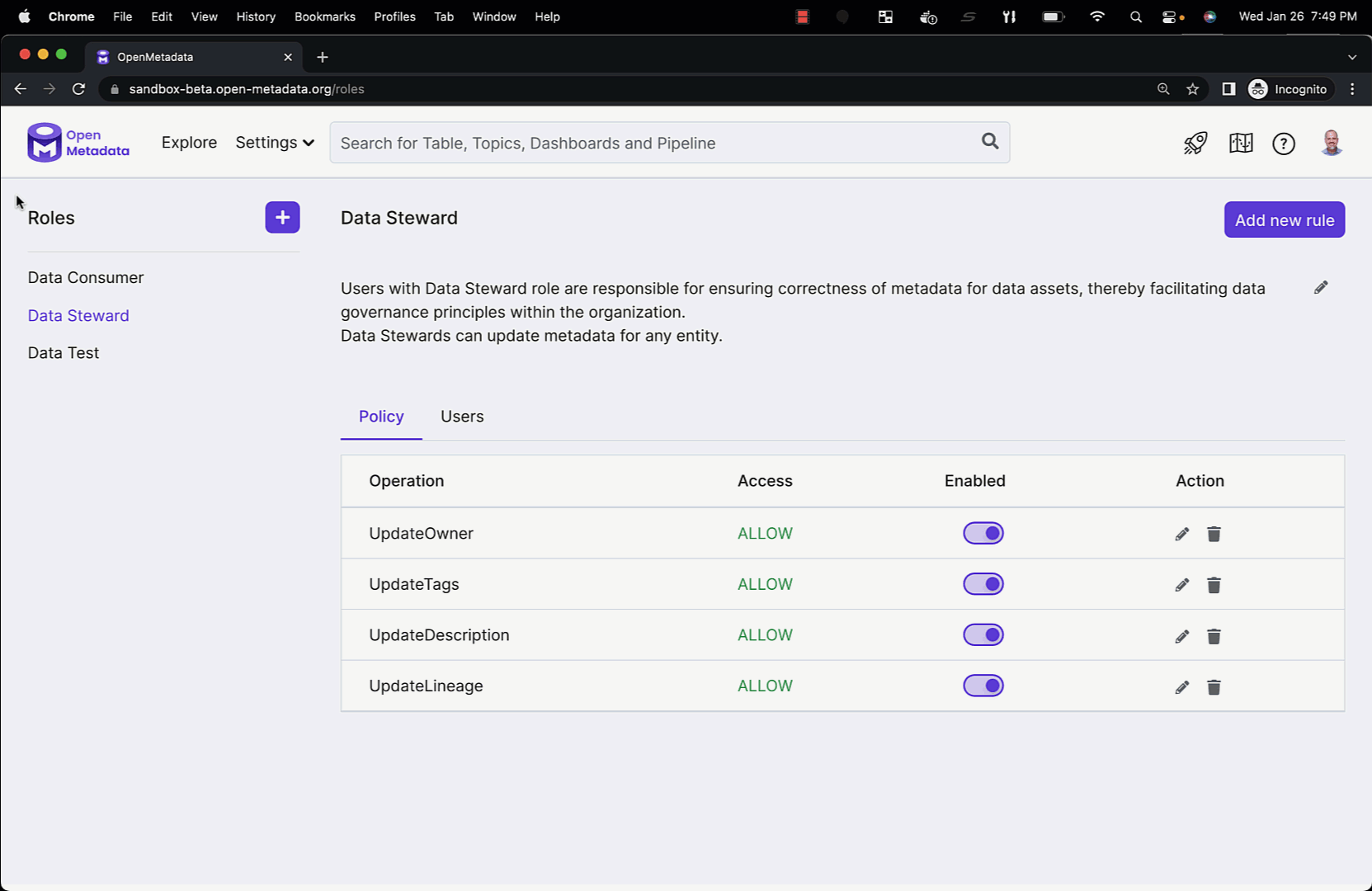
Task: Select the Data Consumer role
Action: click(x=86, y=278)
